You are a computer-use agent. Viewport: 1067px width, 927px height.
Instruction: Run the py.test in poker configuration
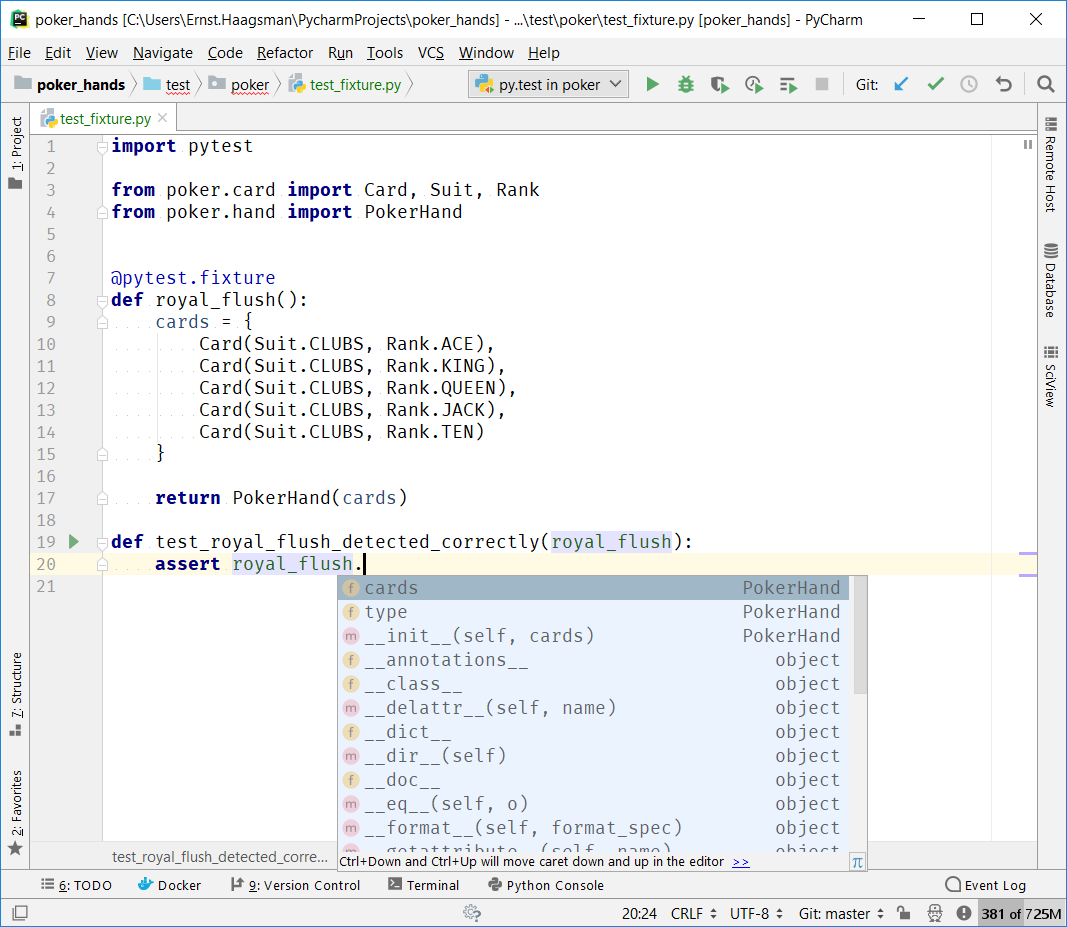(652, 84)
